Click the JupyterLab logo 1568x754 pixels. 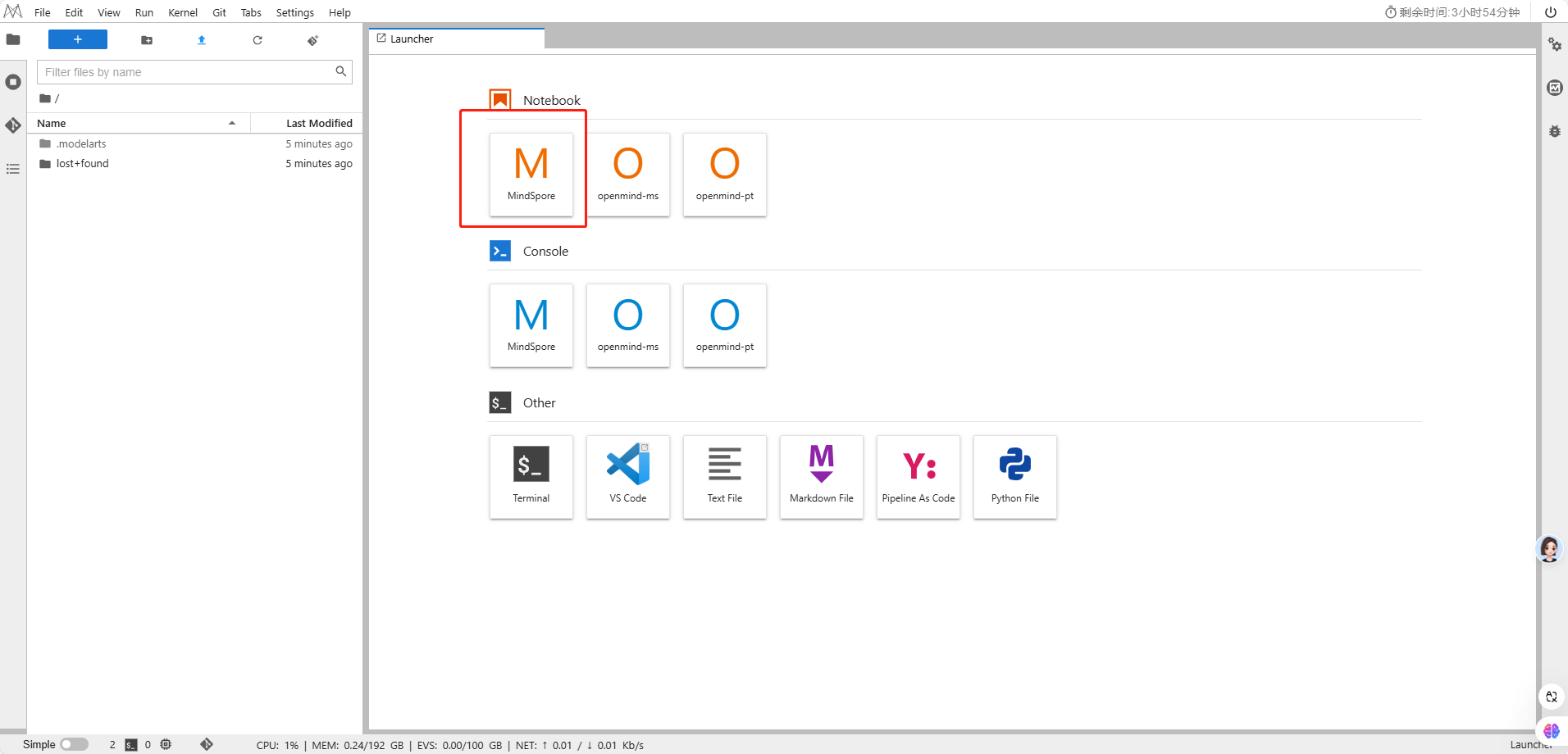click(13, 11)
